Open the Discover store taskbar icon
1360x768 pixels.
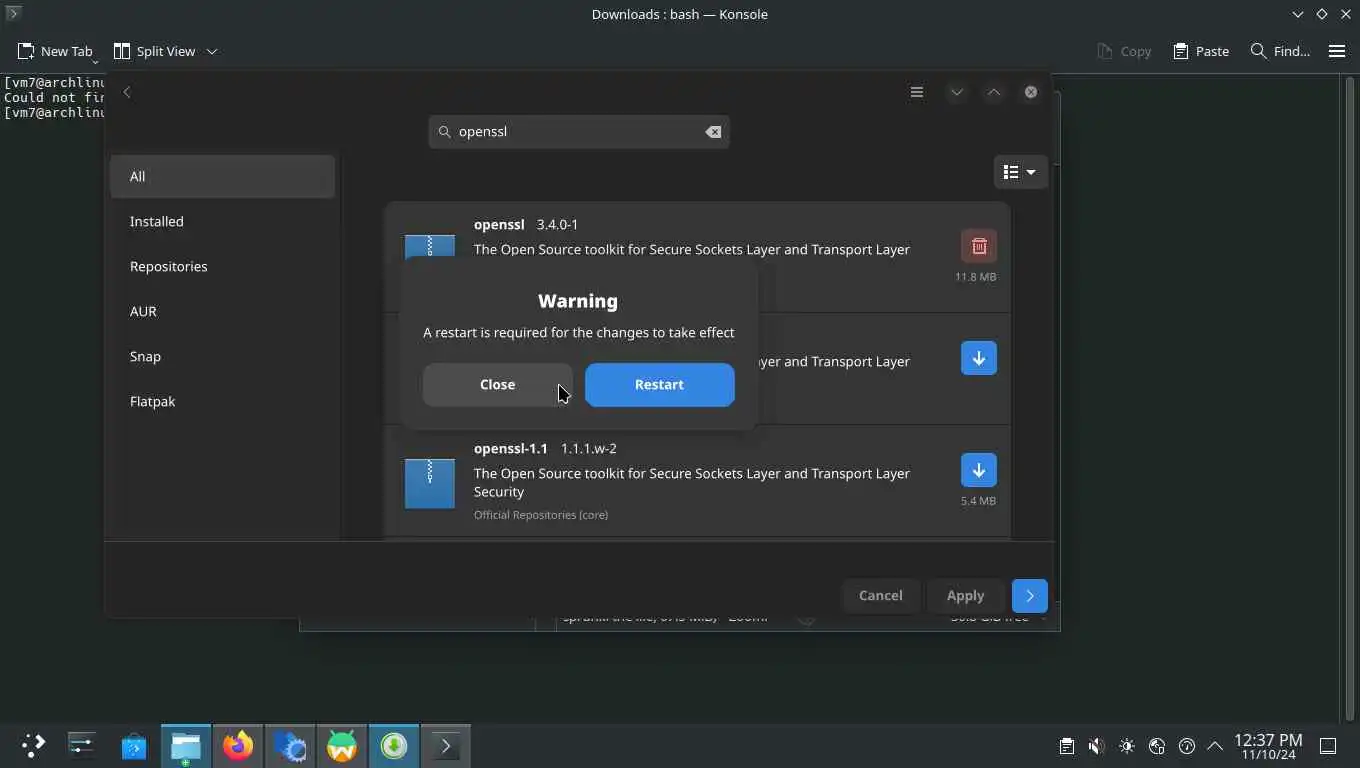tap(134, 745)
